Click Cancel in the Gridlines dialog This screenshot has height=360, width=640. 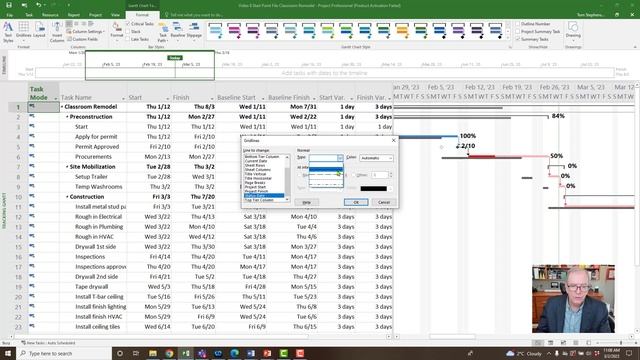coord(384,202)
